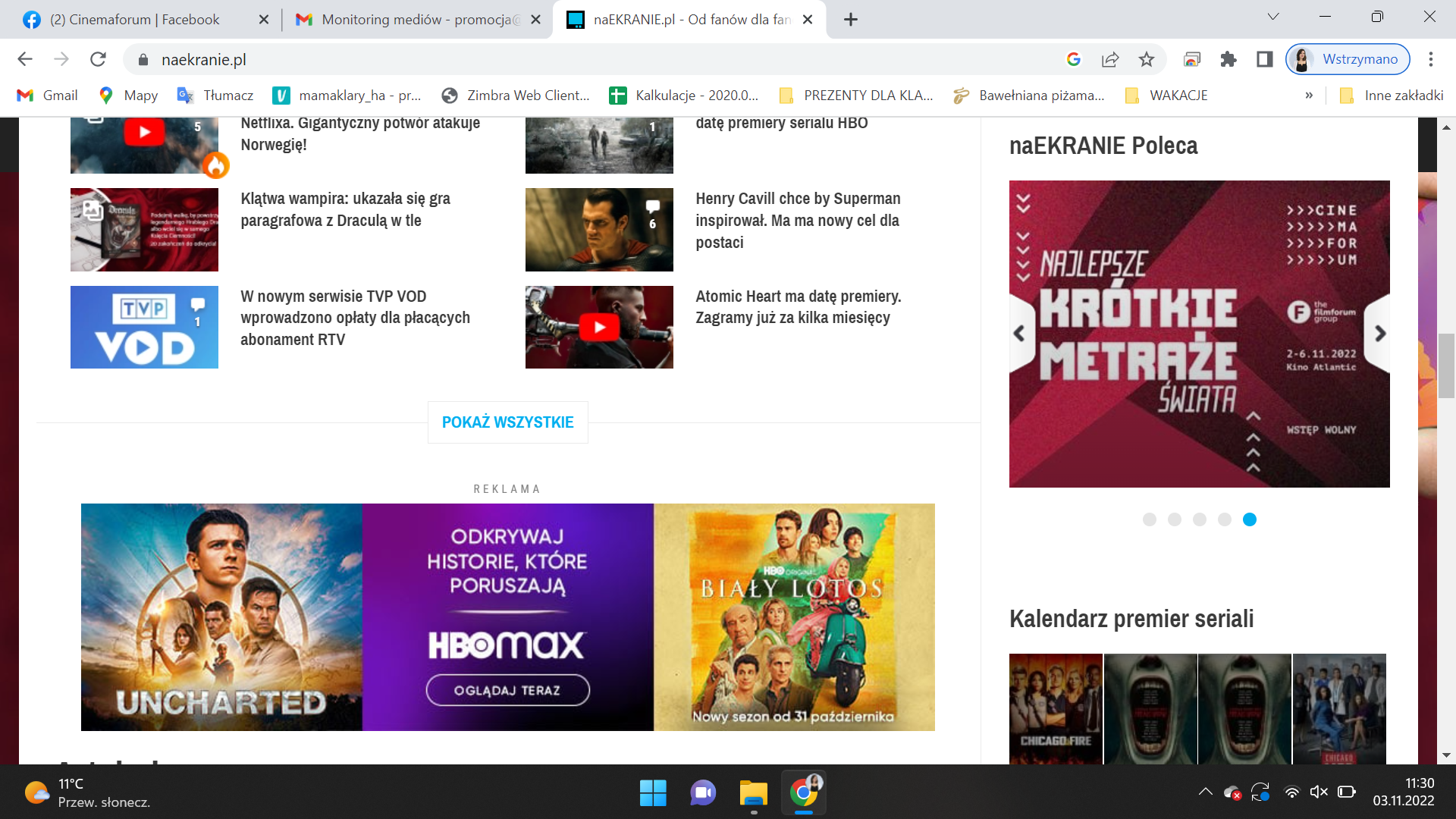Image resolution: width=1456 pixels, height=819 pixels.
Task: Open the Krótkie Metraże Świata banner
Action: click(1199, 334)
